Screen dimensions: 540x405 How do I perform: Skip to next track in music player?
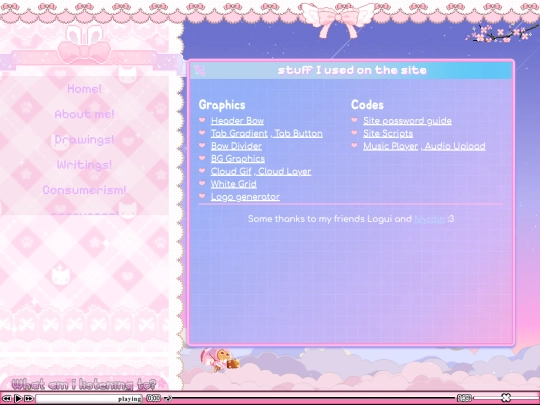[29, 398]
